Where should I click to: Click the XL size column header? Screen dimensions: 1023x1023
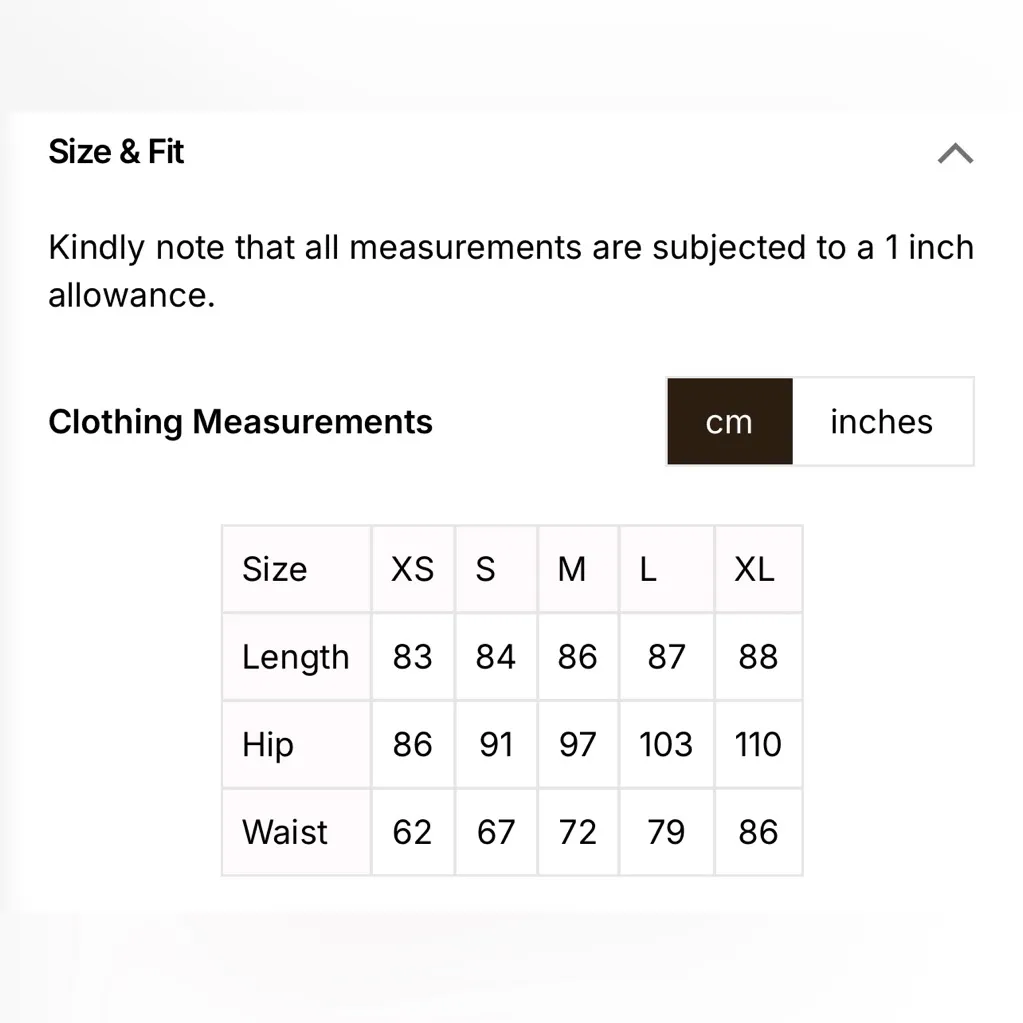tap(755, 569)
